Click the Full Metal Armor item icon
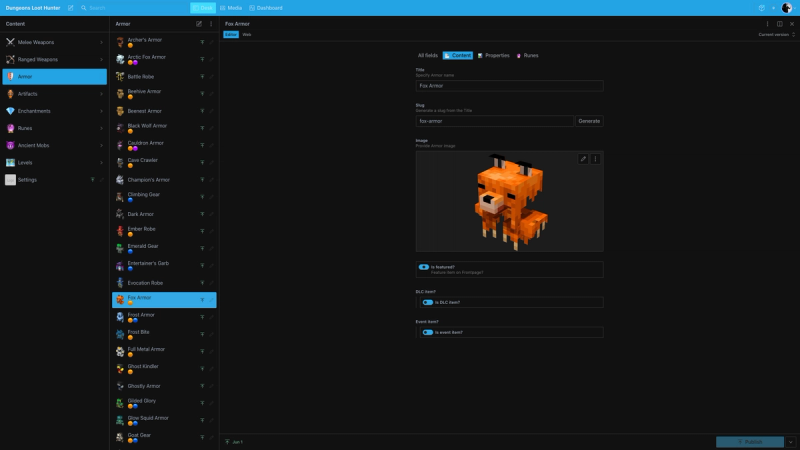The height and width of the screenshot is (450, 800). click(x=120, y=352)
